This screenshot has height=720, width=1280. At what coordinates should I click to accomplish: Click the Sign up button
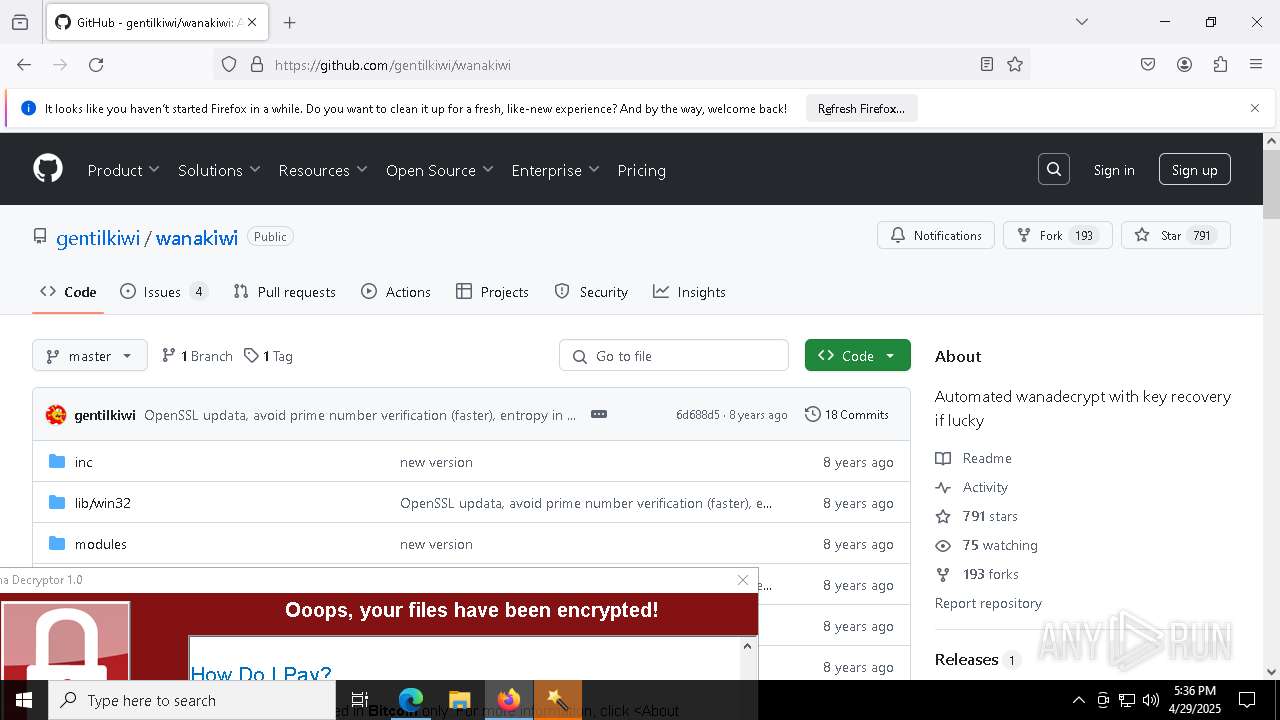coord(1195,170)
